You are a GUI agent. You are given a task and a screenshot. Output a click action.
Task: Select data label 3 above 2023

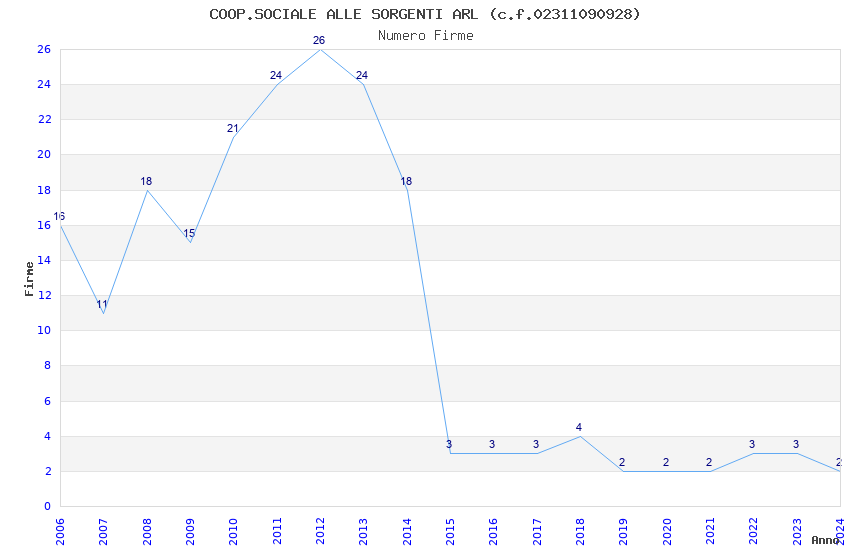[796, 444]
